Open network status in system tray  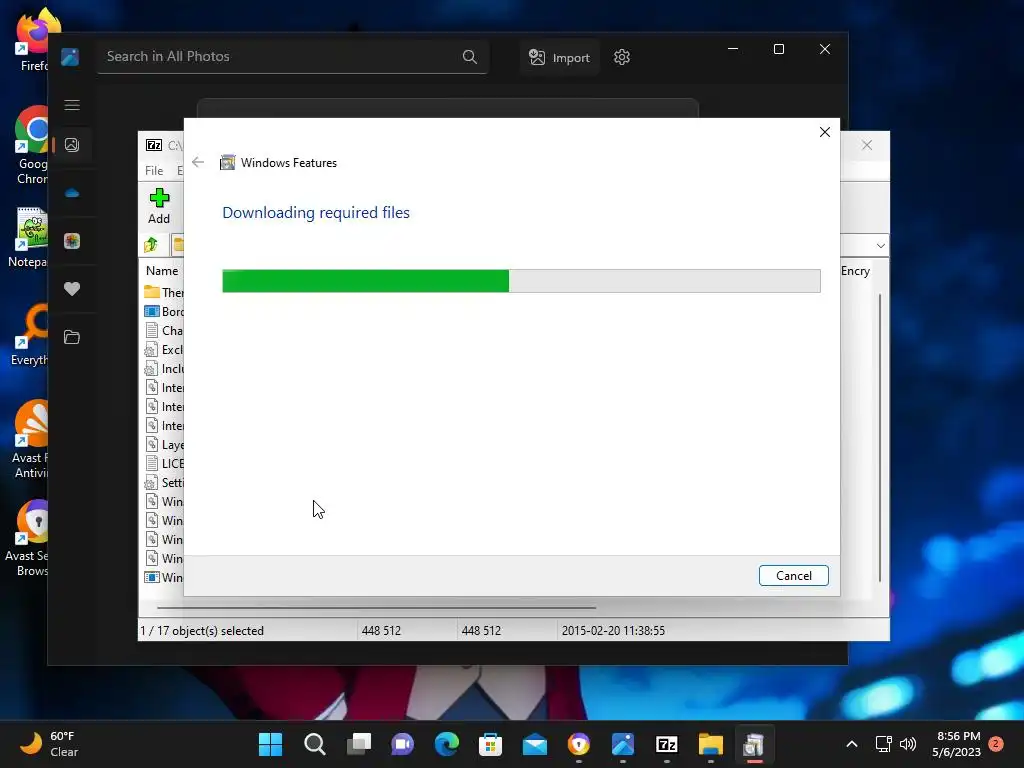[x=883, y=744]
